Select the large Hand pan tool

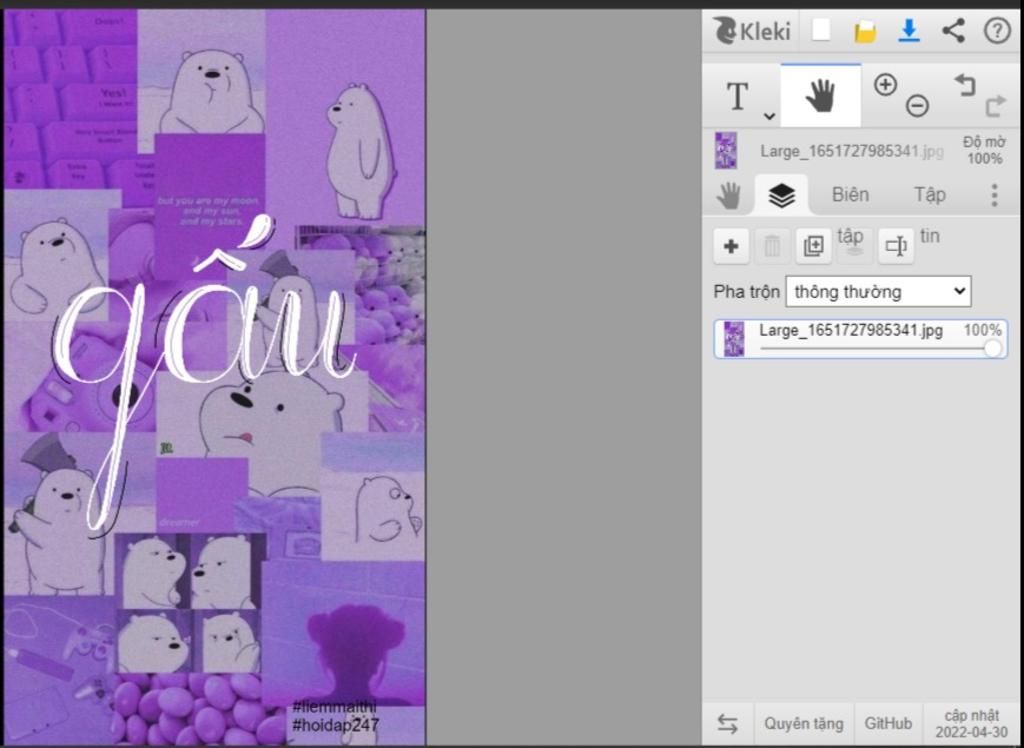(820, 95)
